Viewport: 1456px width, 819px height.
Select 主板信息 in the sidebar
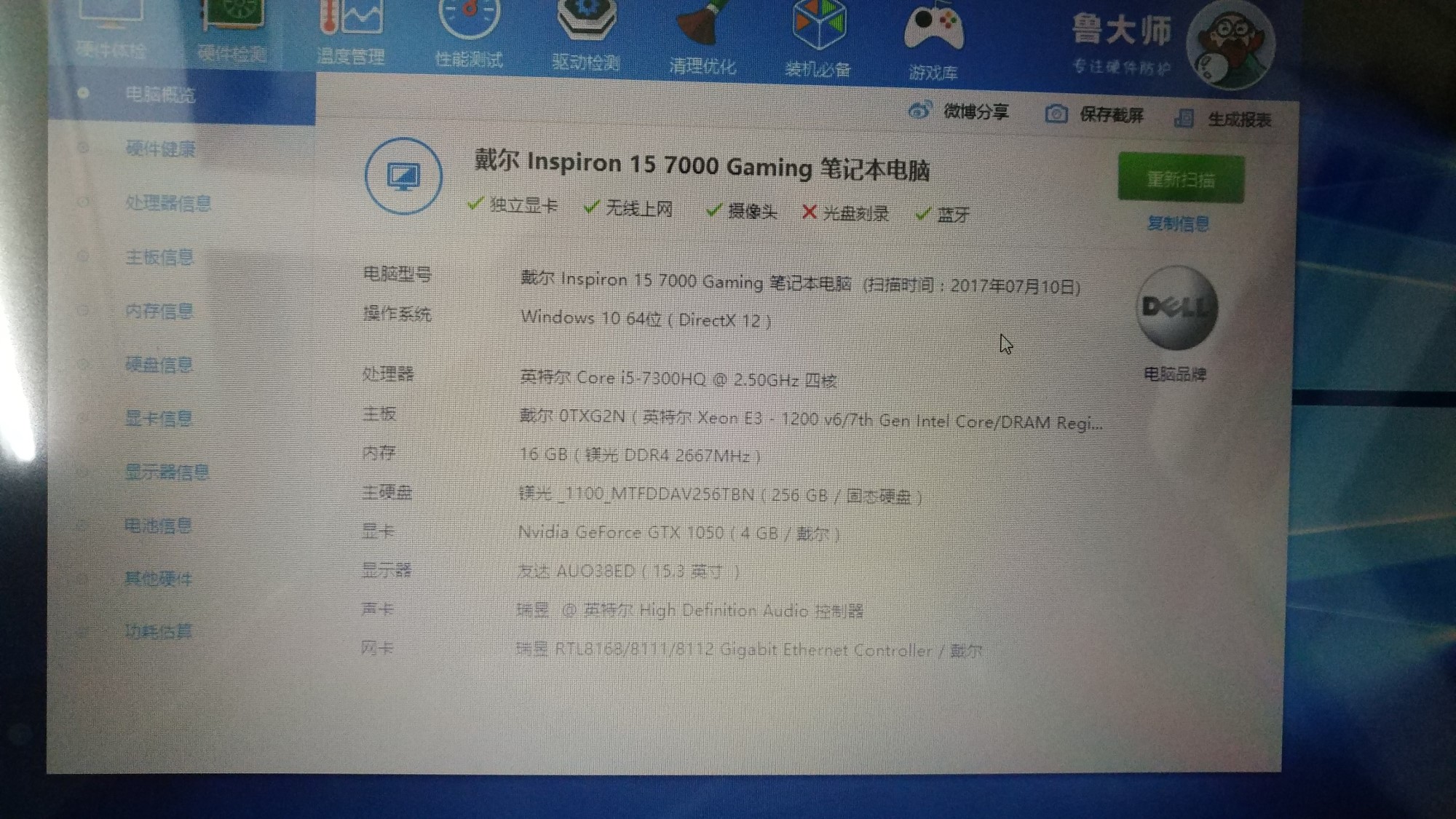pyautogui.click(x=159, y=257)
